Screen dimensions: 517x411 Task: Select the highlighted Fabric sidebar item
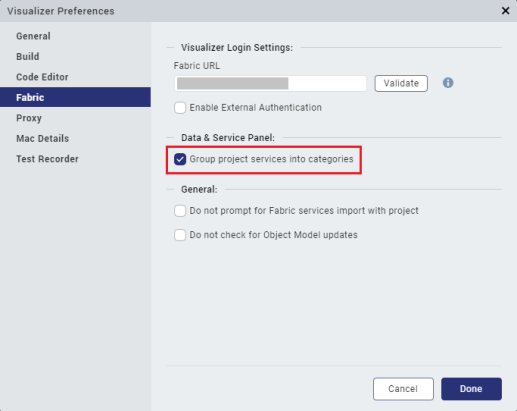pyautogui.click(x=75, y=97)
